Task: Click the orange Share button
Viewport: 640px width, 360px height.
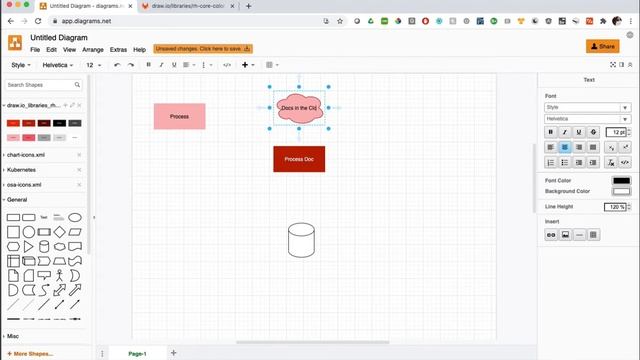Action: pos(602,47)
